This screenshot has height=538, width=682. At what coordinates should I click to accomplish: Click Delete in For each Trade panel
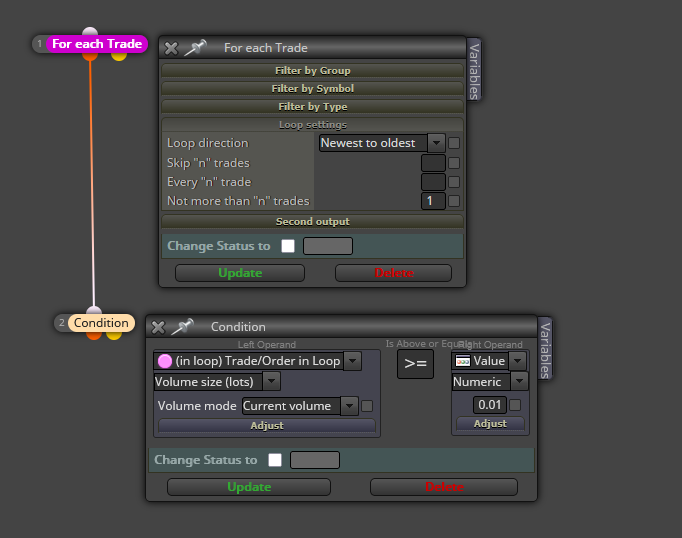pyautogui.click(x=393, y=273)
